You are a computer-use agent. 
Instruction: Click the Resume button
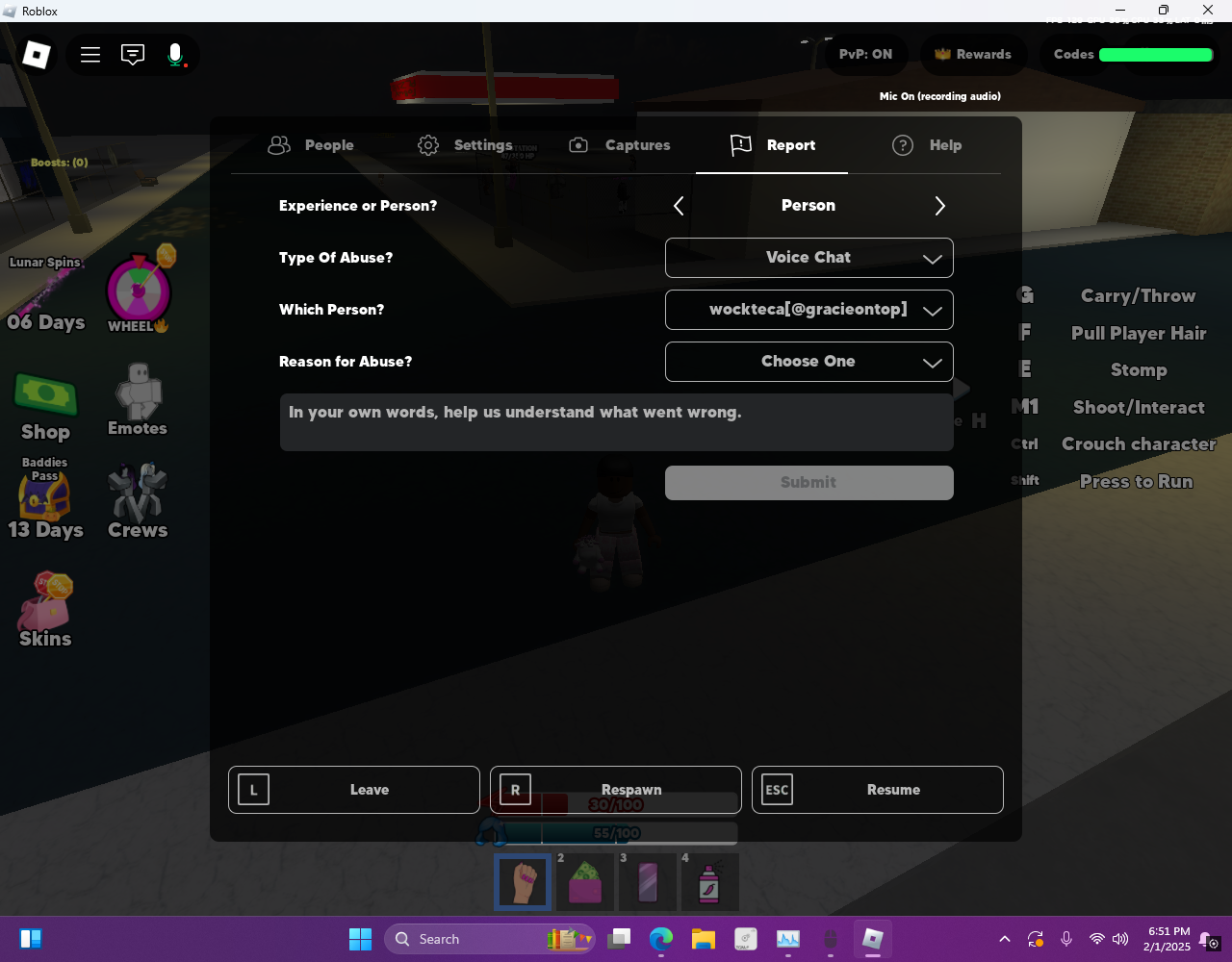[878, 790]
